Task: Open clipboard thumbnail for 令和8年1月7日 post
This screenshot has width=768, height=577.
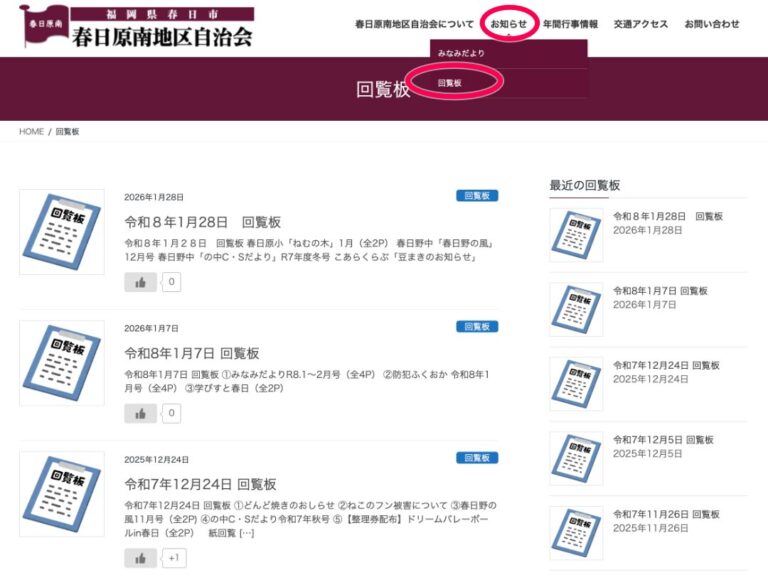Action: pos(62,363)
